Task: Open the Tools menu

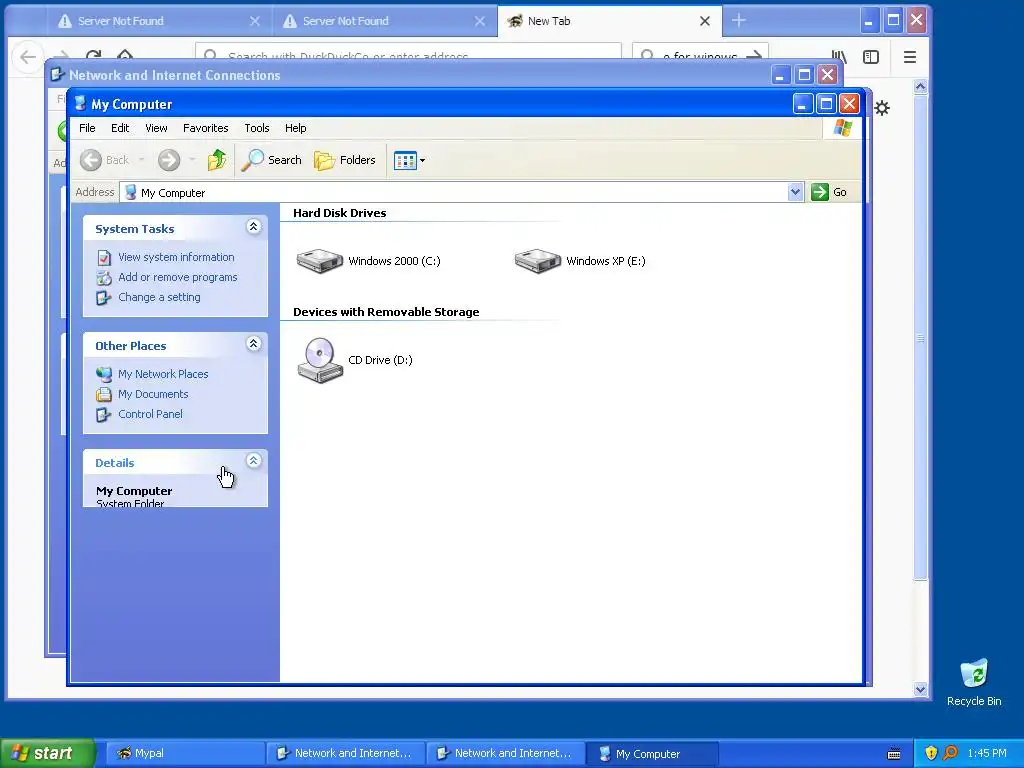Action: 257,128
